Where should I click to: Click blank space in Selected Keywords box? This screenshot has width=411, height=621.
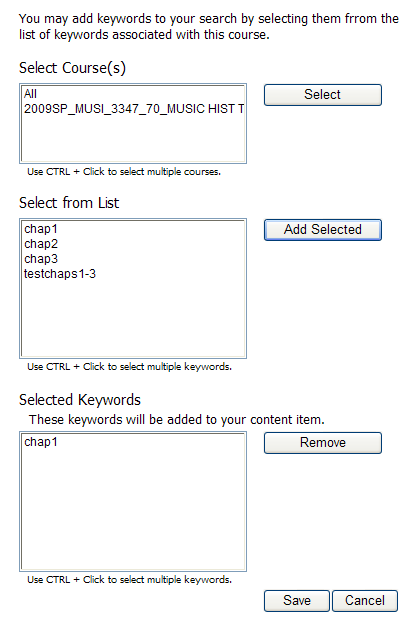133,509
